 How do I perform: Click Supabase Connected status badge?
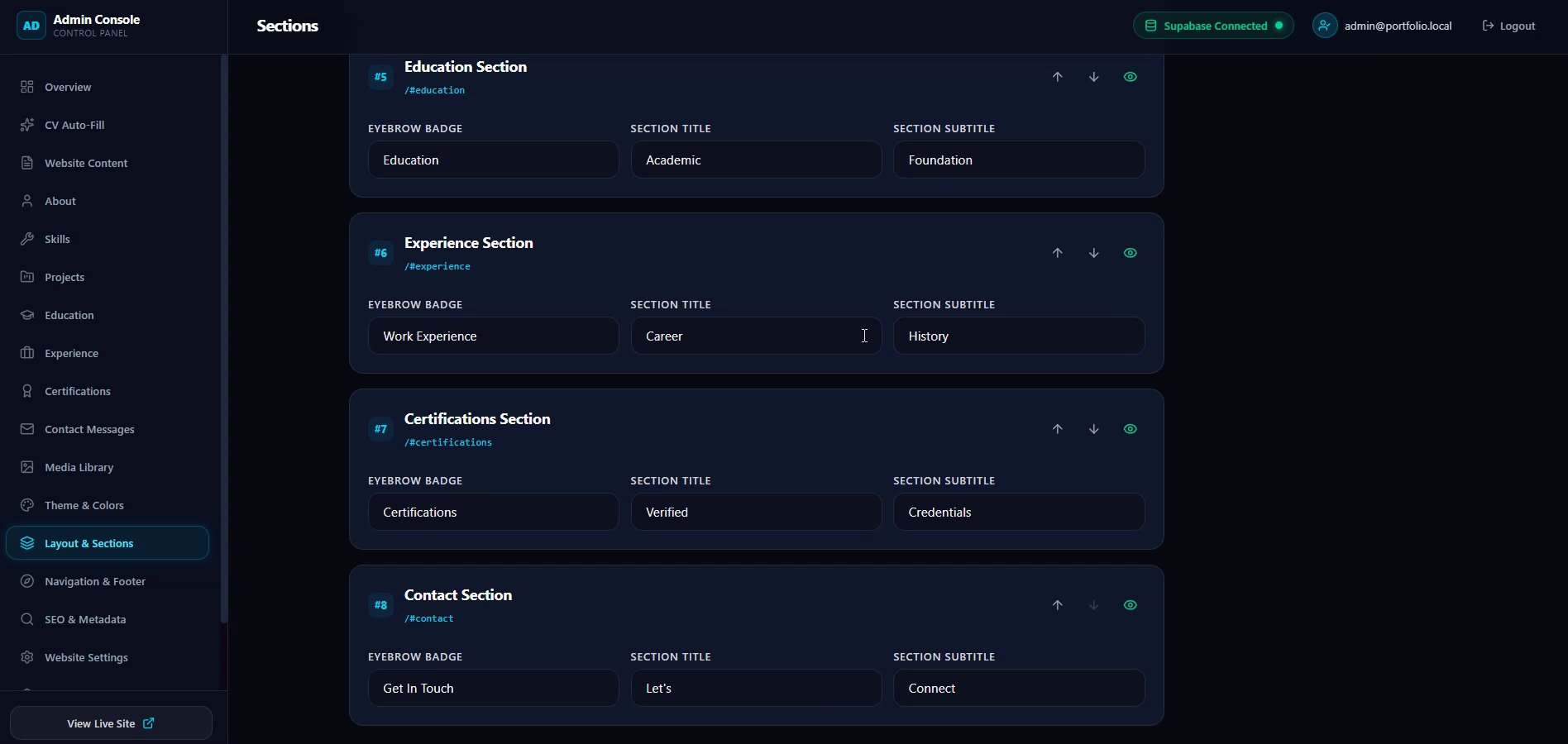pyautogui.click(x=1213, y=26)
